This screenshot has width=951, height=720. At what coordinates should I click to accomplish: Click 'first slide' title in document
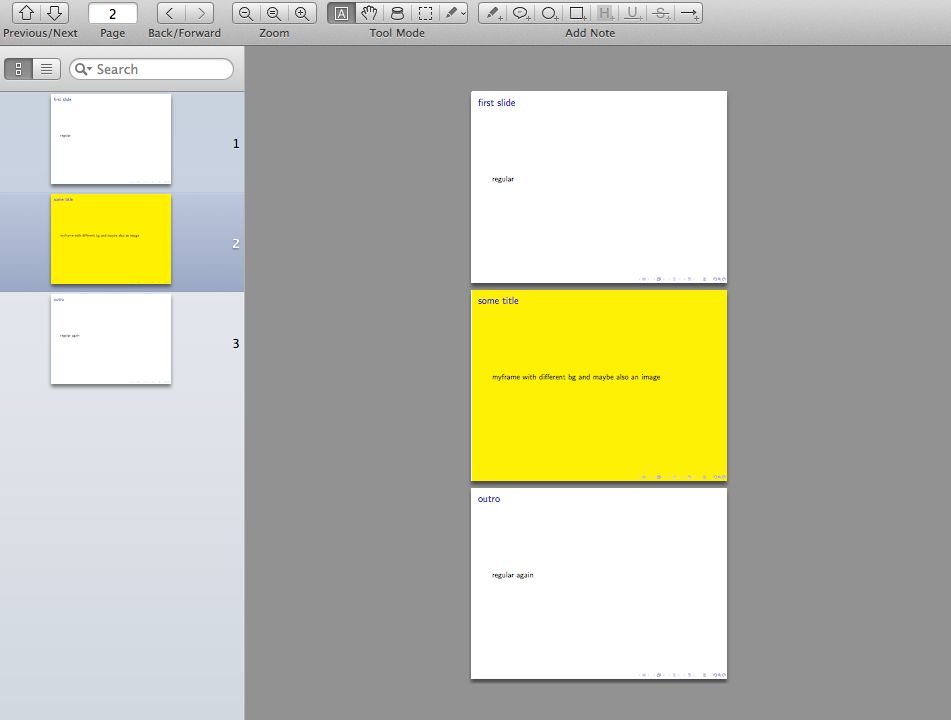pos(496,103)
